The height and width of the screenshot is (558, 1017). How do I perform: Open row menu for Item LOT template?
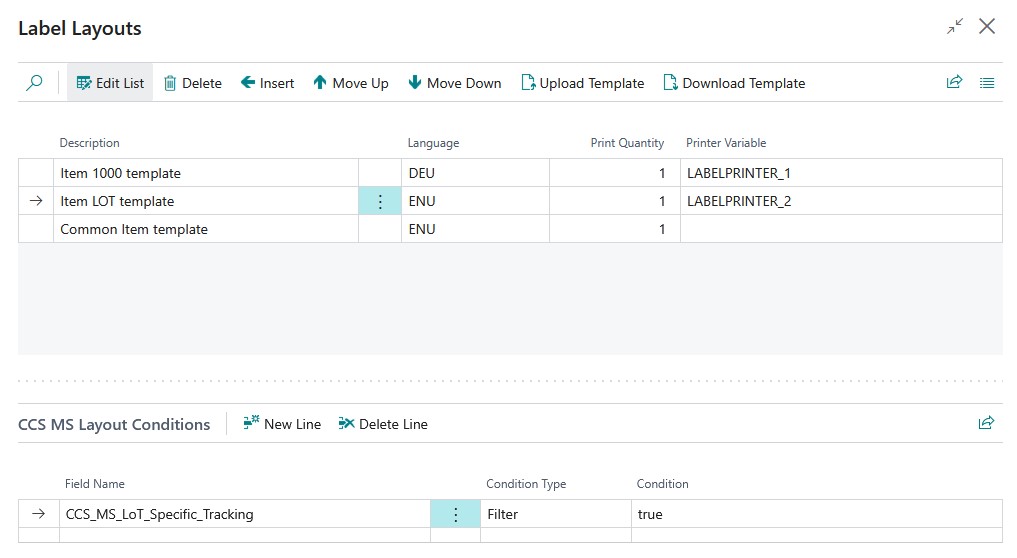(x=380, y=201)
